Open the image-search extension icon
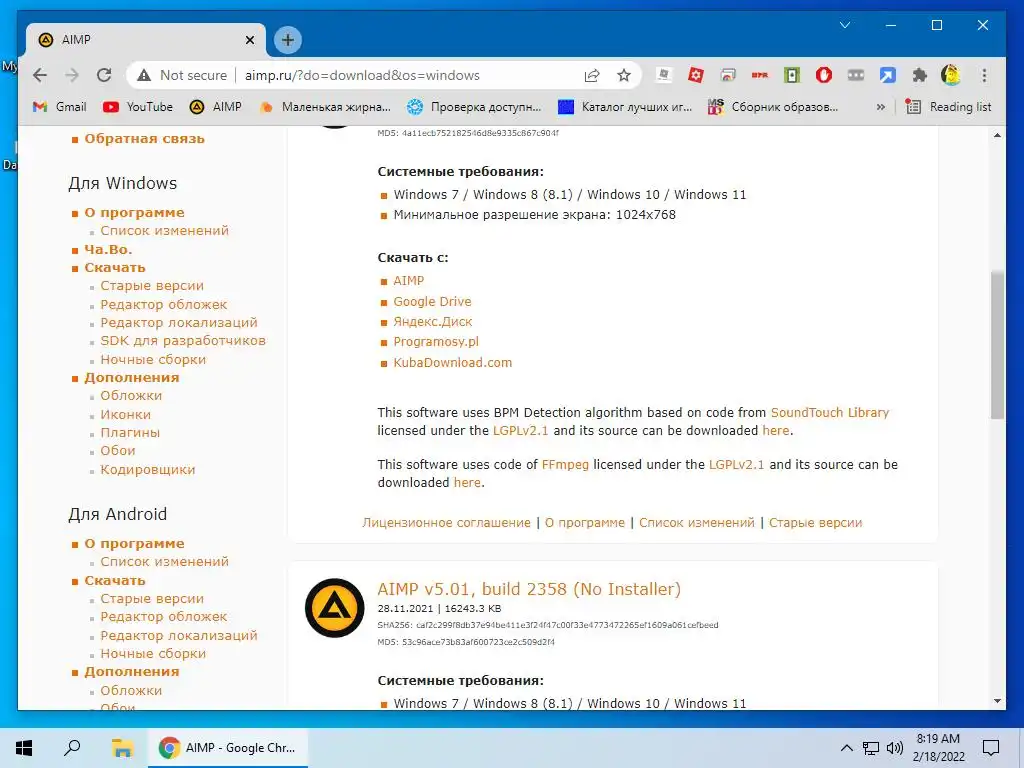Screen dimensions: 1024x768 728,75
